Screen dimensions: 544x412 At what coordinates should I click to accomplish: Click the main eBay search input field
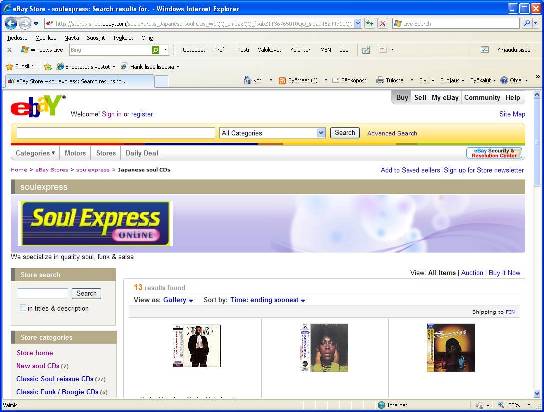pos(116,133)
